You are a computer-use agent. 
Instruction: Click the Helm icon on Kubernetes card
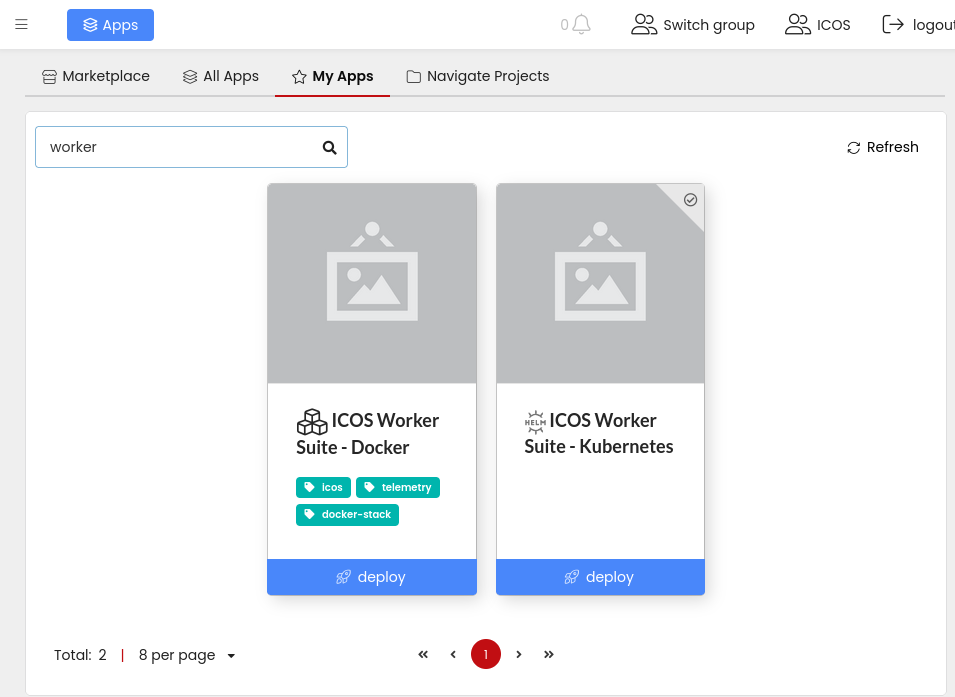[x=535, y=422]
